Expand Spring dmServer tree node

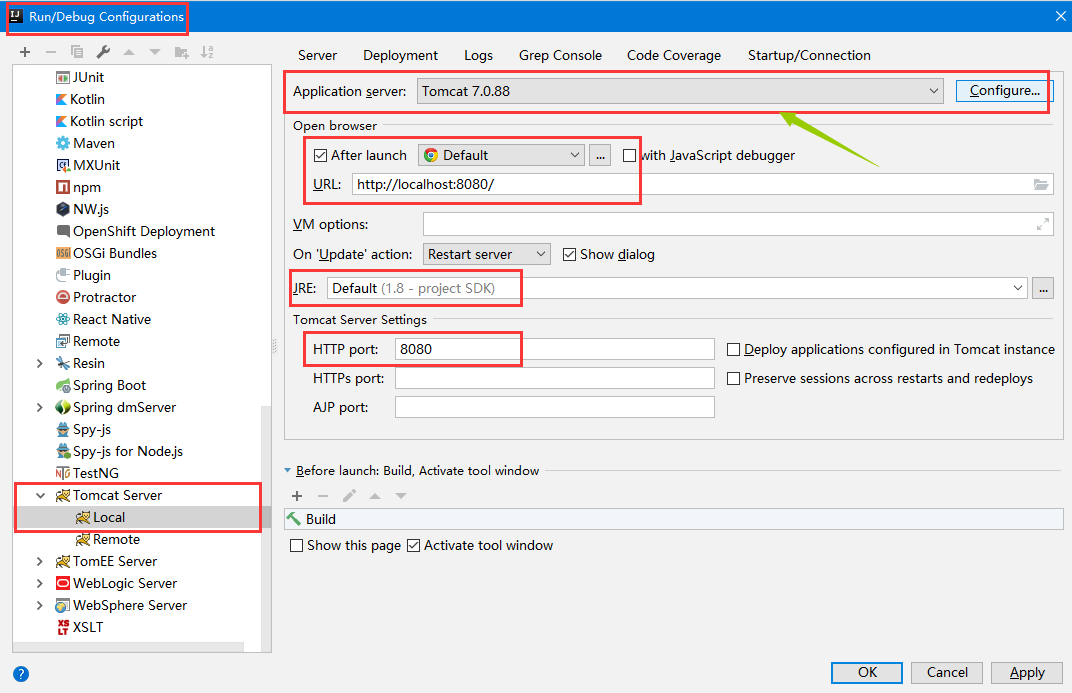(40, 407)
